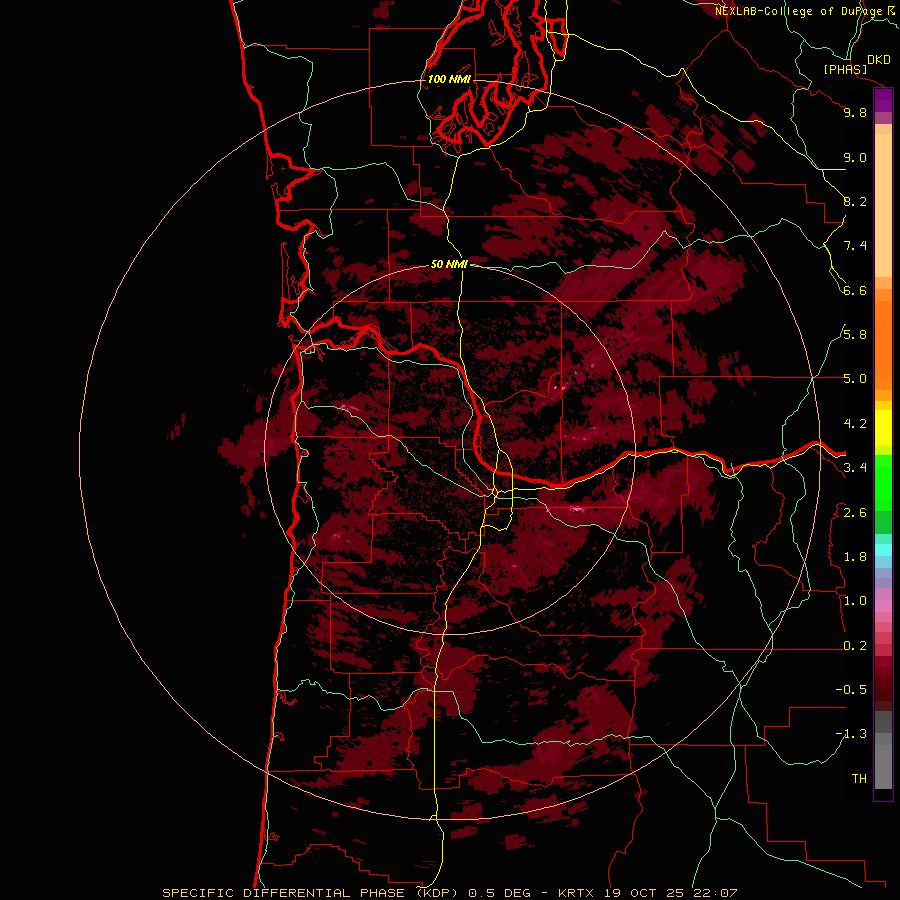Click the "100 NMI" range ring label
The height and width of the screenshot is (900, 900).
tap(449, 79)
